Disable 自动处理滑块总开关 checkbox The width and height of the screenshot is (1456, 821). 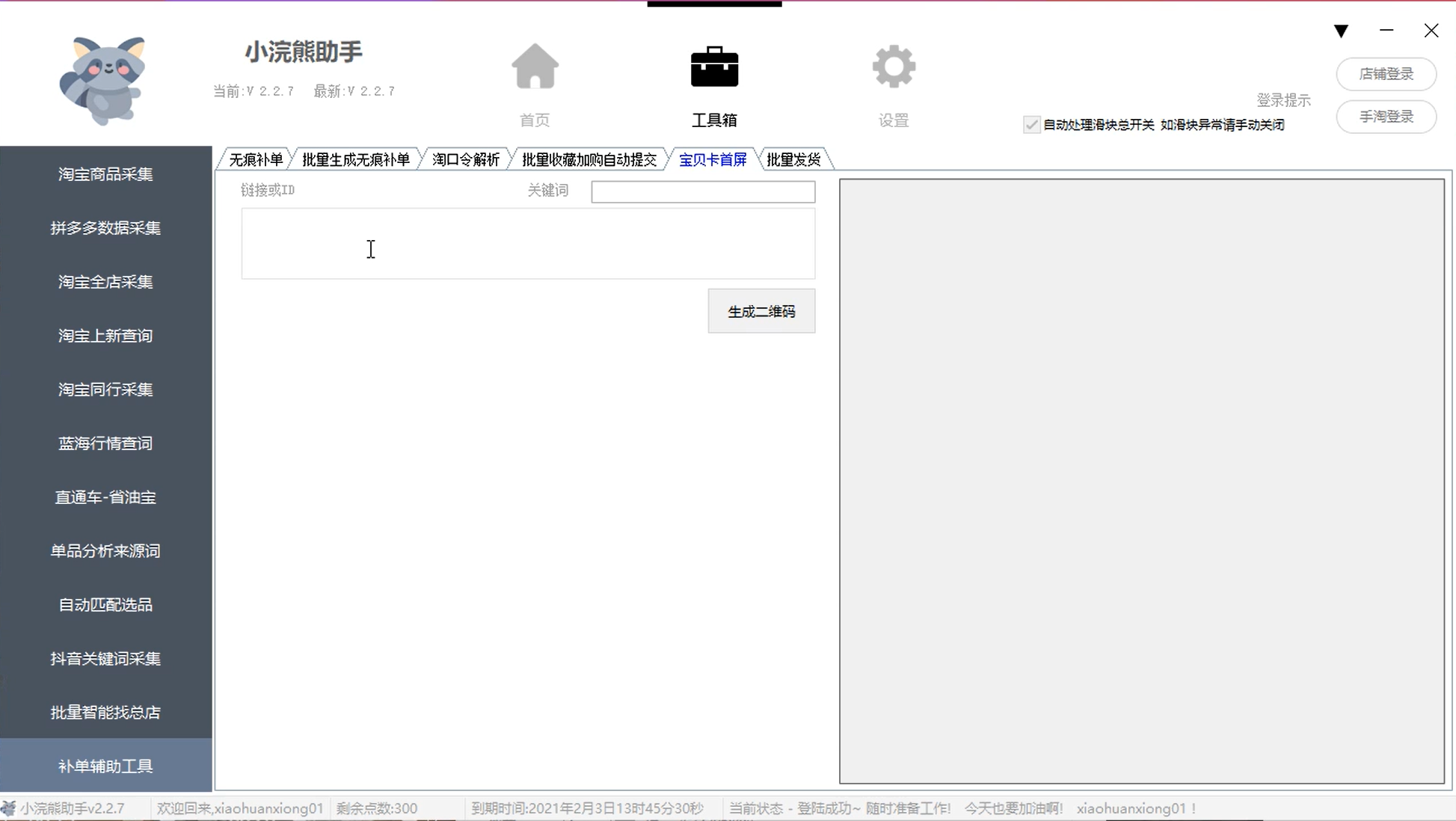1031,125
